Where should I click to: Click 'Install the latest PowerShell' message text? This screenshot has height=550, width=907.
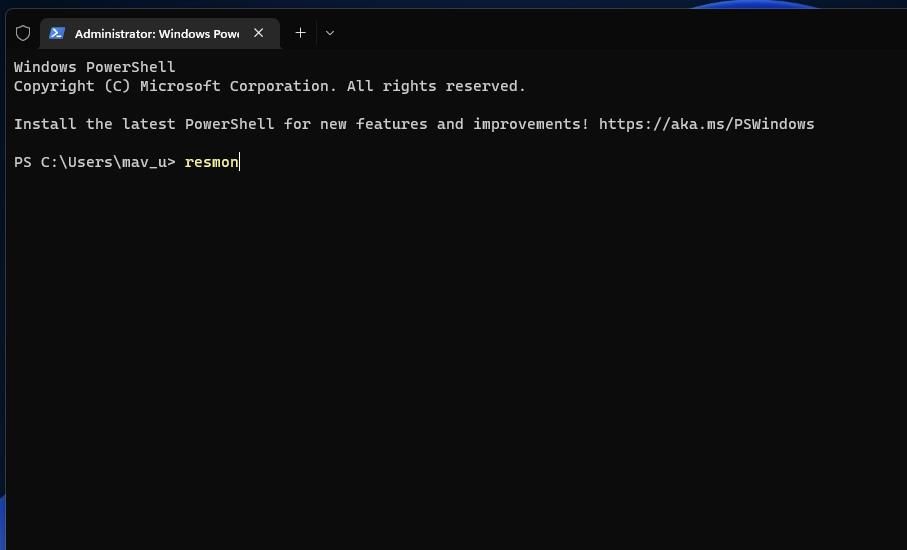coord(301,124)
